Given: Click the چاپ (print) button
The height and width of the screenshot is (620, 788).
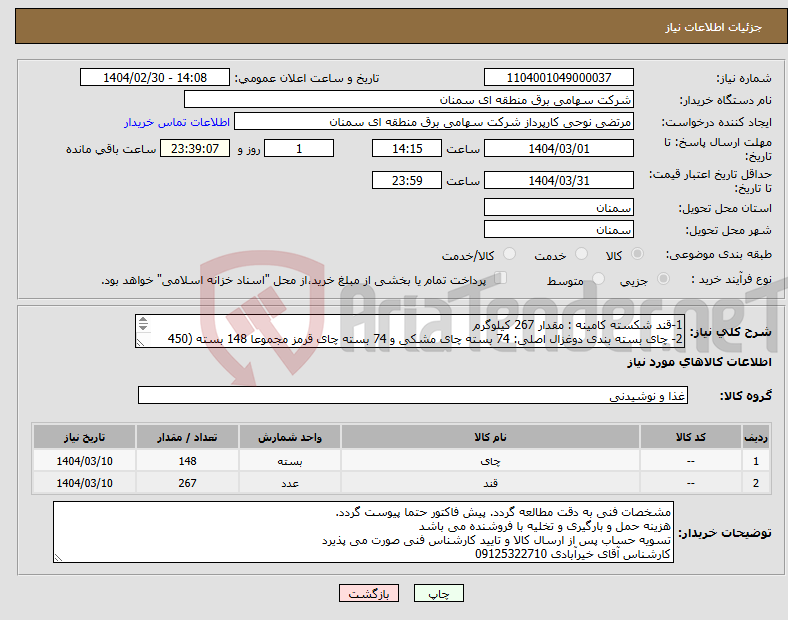Looking at the screenshot, I should click(438, 593).
